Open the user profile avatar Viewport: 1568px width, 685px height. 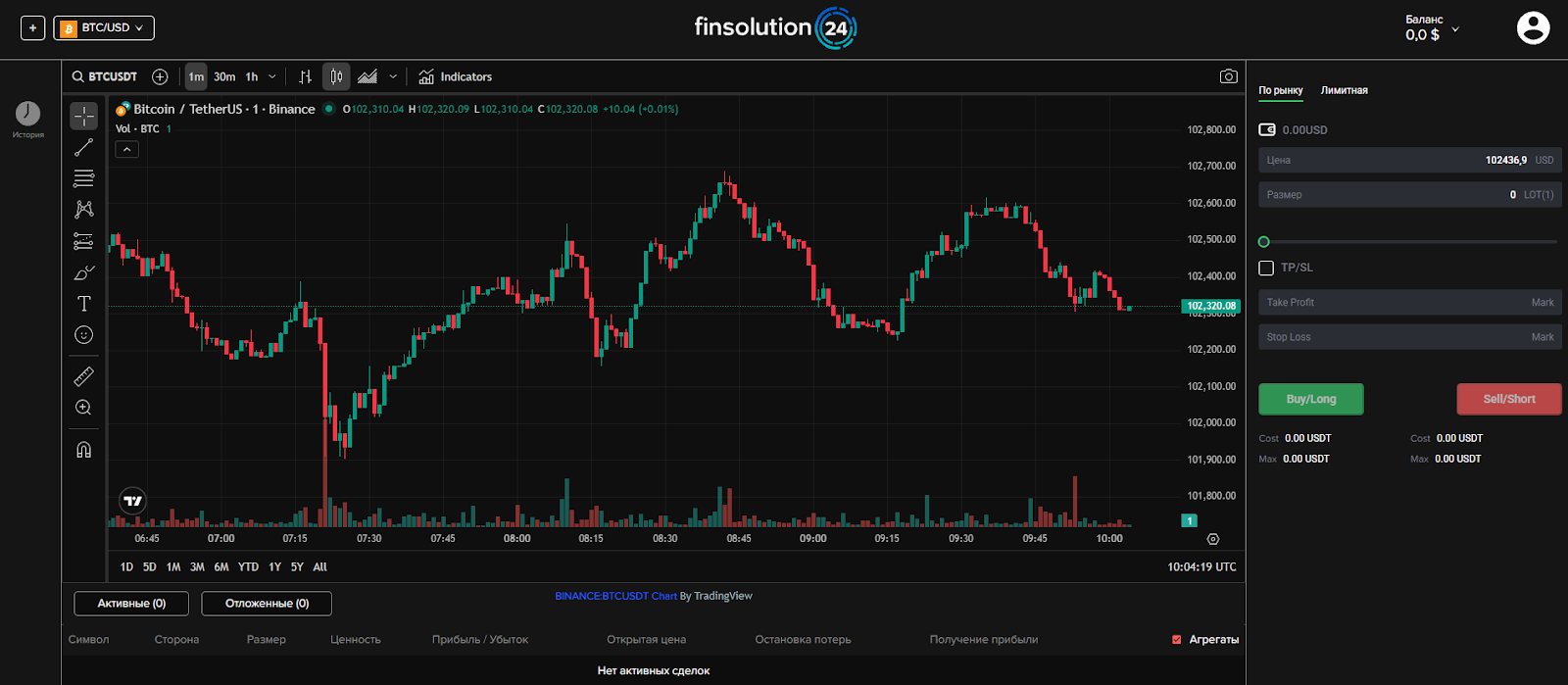tap(1533, 27)
